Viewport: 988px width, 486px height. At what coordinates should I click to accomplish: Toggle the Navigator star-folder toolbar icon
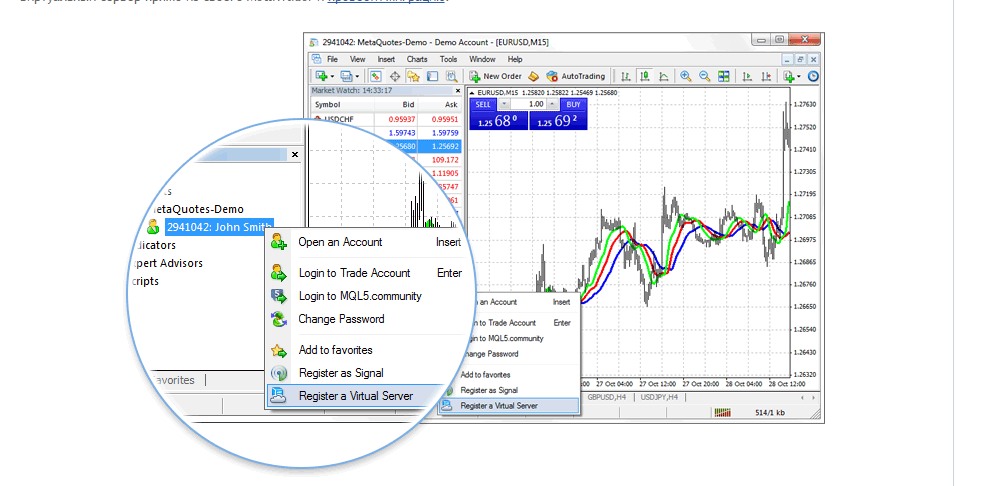tap(413, 76)
